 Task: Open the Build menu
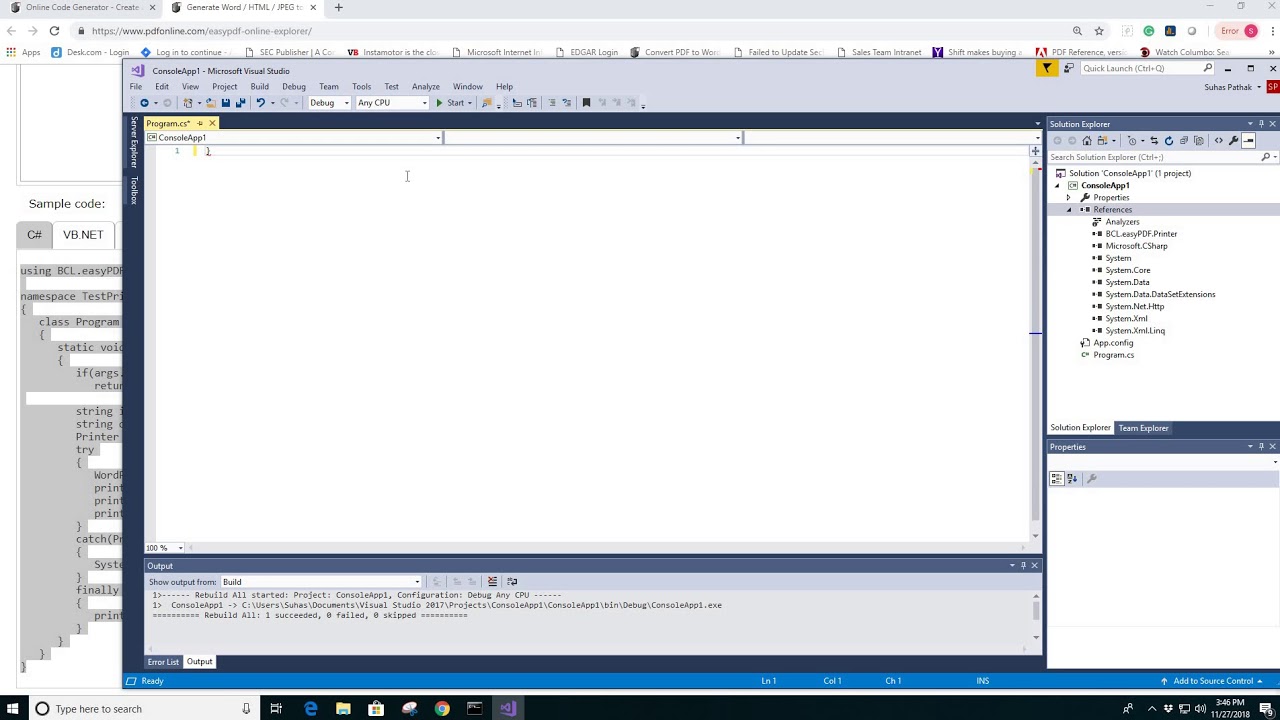click(259, 87)
